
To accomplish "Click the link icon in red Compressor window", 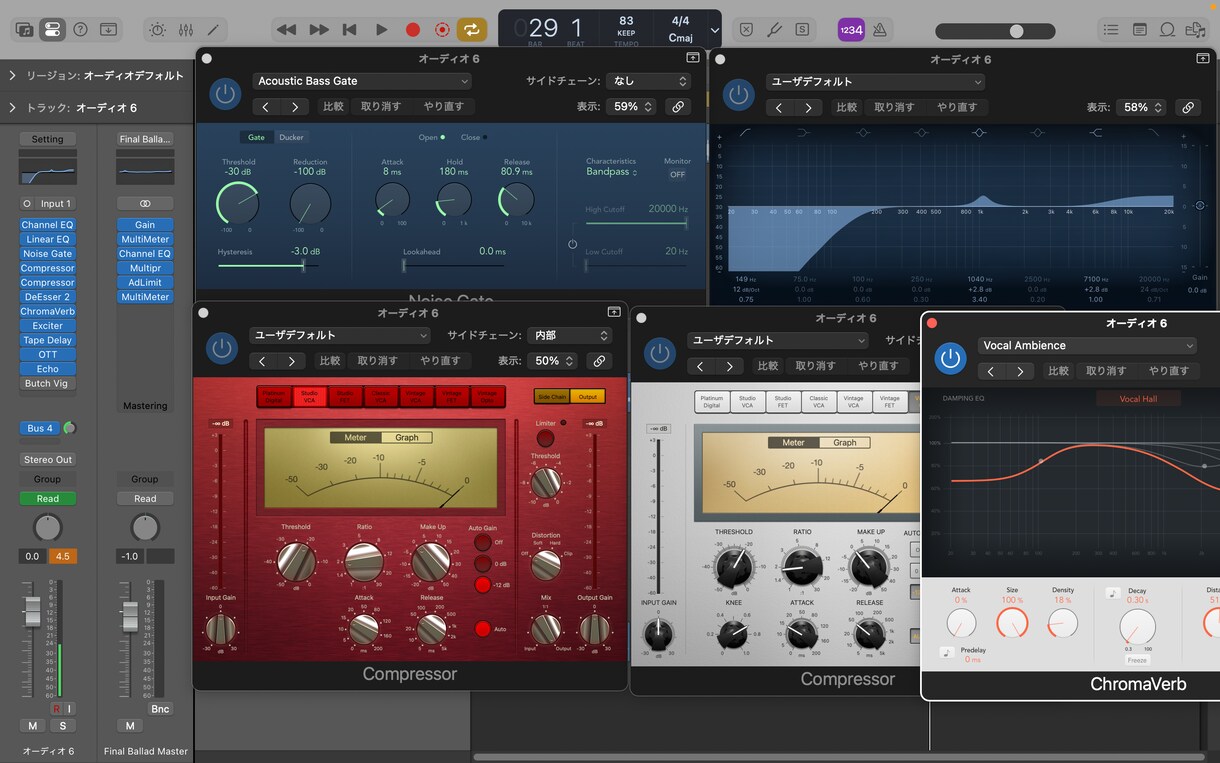I will coord(599,361).
